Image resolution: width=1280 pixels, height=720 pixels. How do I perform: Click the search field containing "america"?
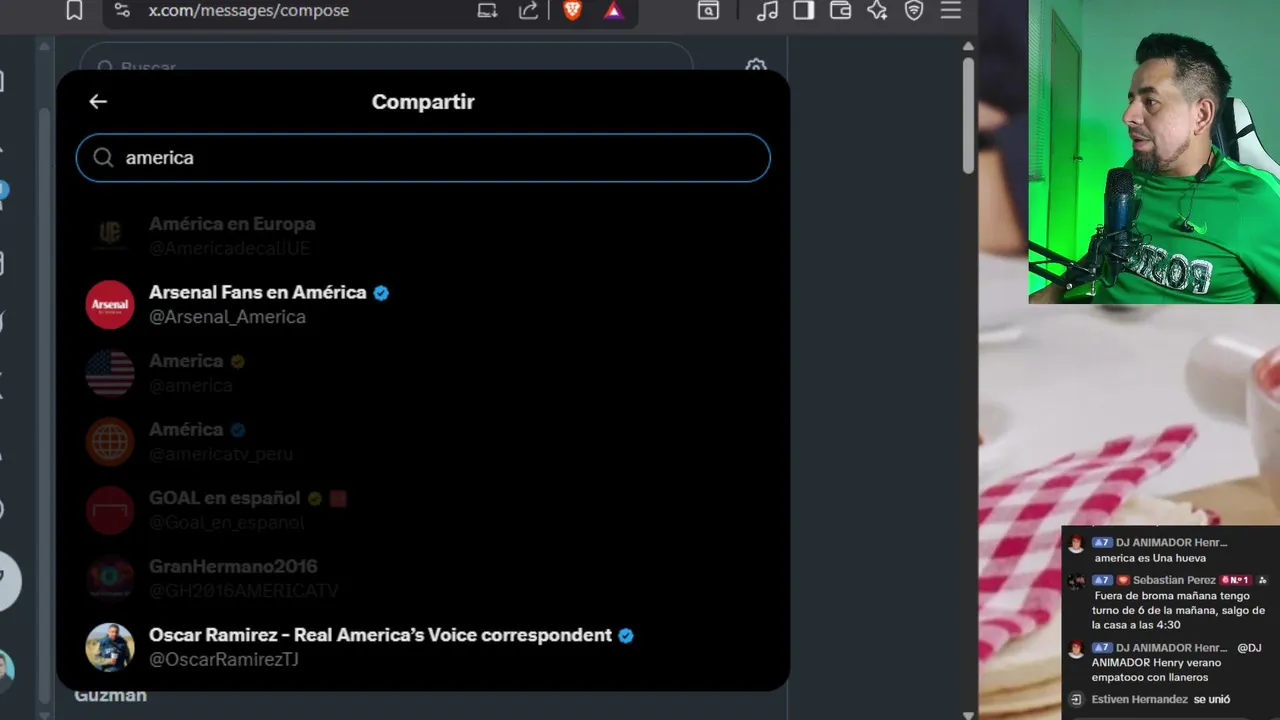tap(423, 158)
